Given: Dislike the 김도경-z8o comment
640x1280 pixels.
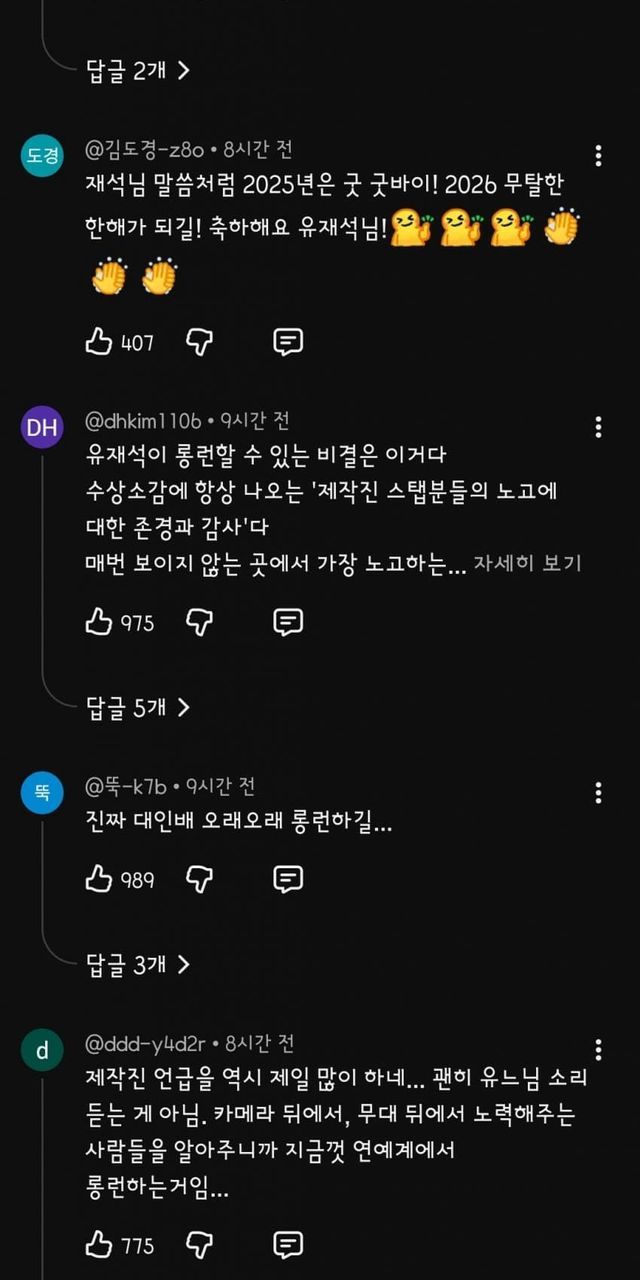Looking at the screenshot, I should pos(200,343).
